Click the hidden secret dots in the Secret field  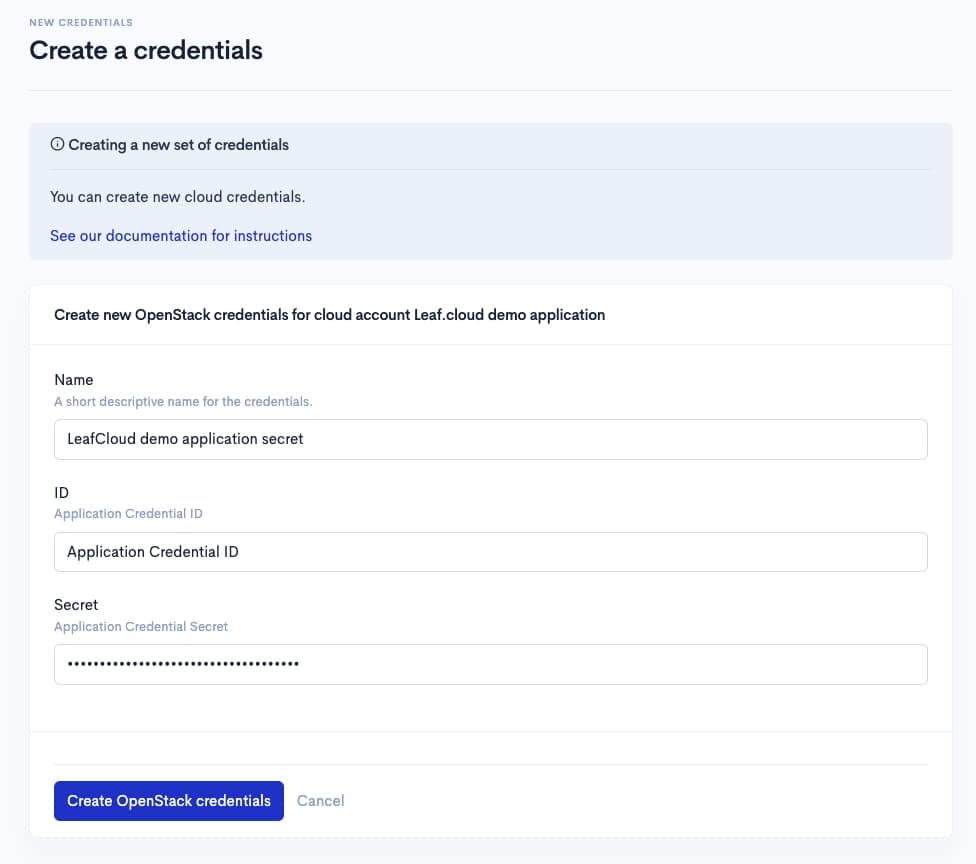click(x=181, y=664)
